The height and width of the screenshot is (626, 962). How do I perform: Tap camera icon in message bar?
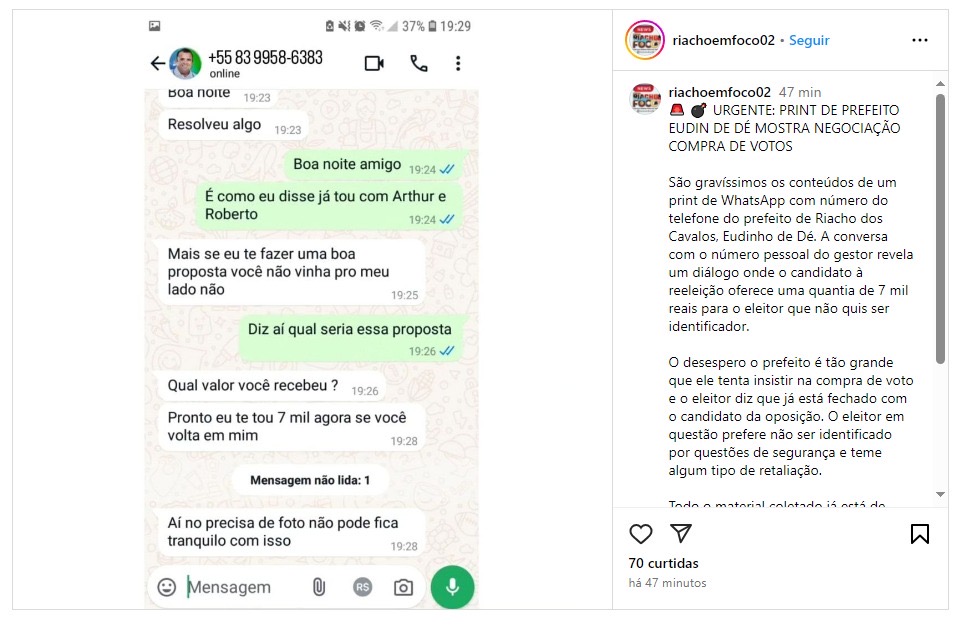(x=403, y=587)
